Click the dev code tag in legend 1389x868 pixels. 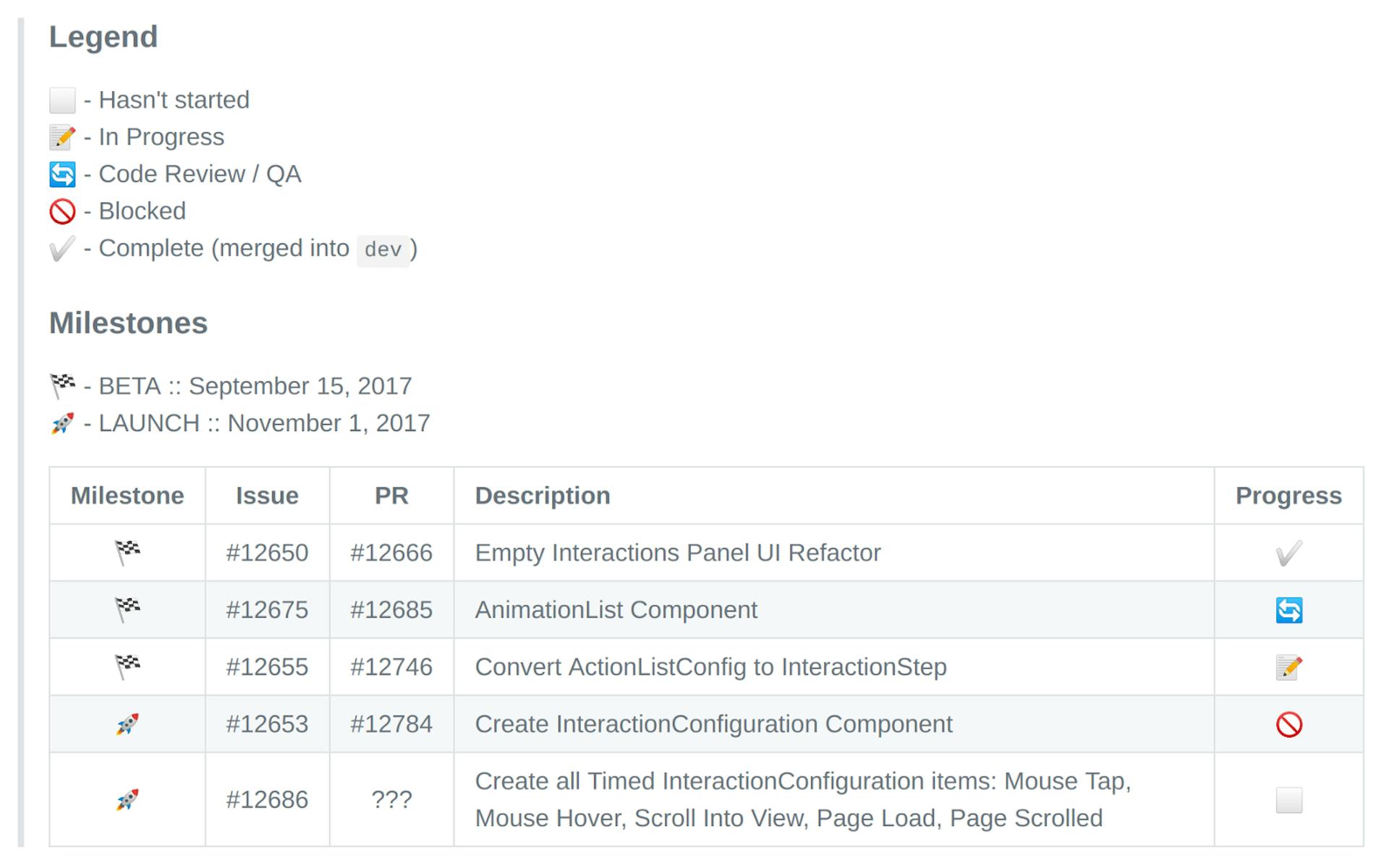point(383,250)
